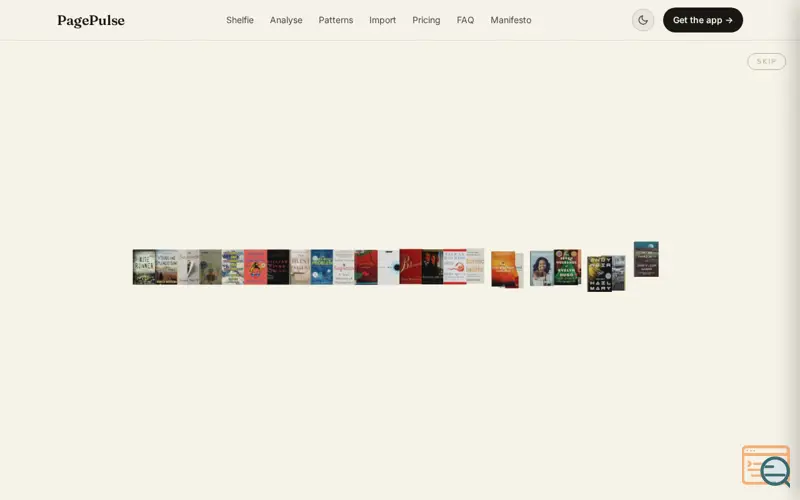Pick the Michelle Obama Becoming cover
Screen dimensions: 800x500
pyautogui.click(x=541, y=268)
